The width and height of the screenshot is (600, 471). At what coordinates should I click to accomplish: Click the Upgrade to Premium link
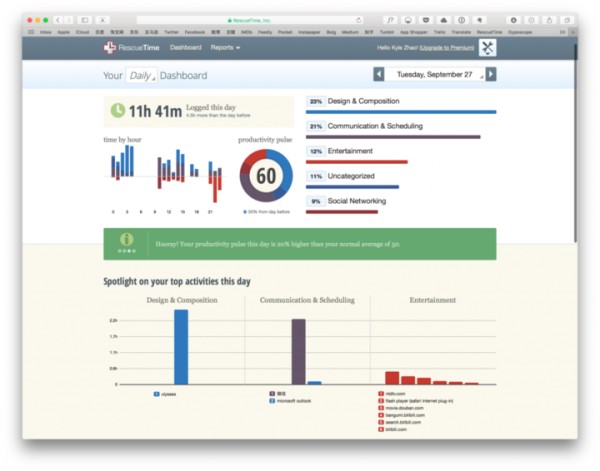[x=447, y=48]
